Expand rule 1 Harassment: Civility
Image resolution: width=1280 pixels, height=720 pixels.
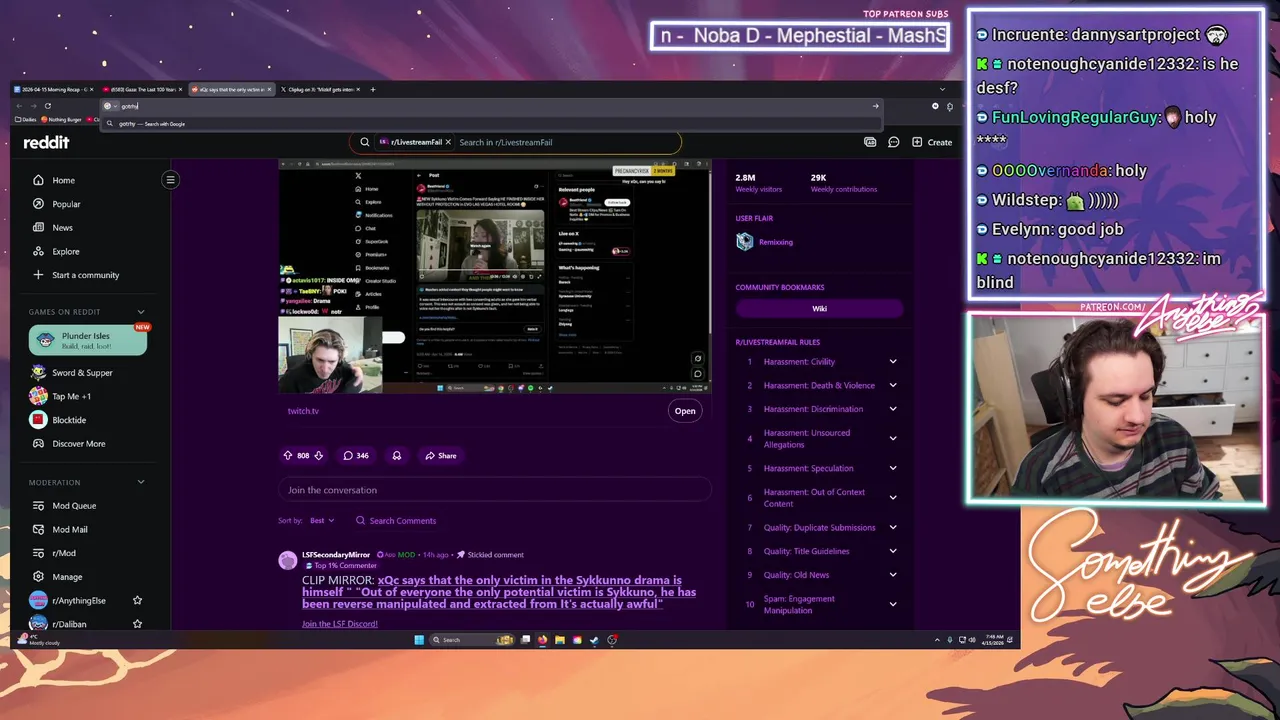(893, 362)
